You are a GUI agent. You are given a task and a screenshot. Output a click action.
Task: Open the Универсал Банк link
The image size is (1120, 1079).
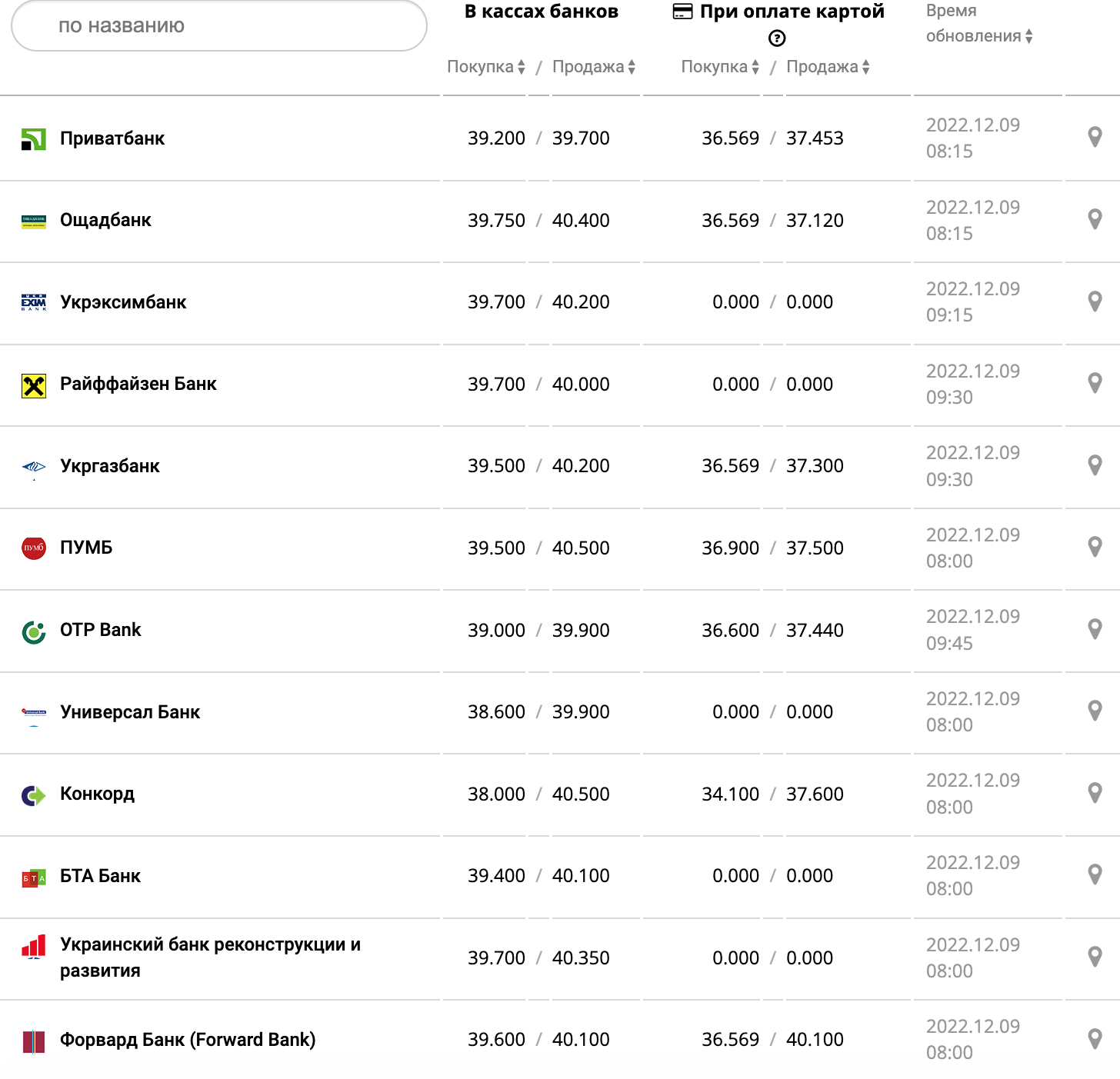point(130,712)
